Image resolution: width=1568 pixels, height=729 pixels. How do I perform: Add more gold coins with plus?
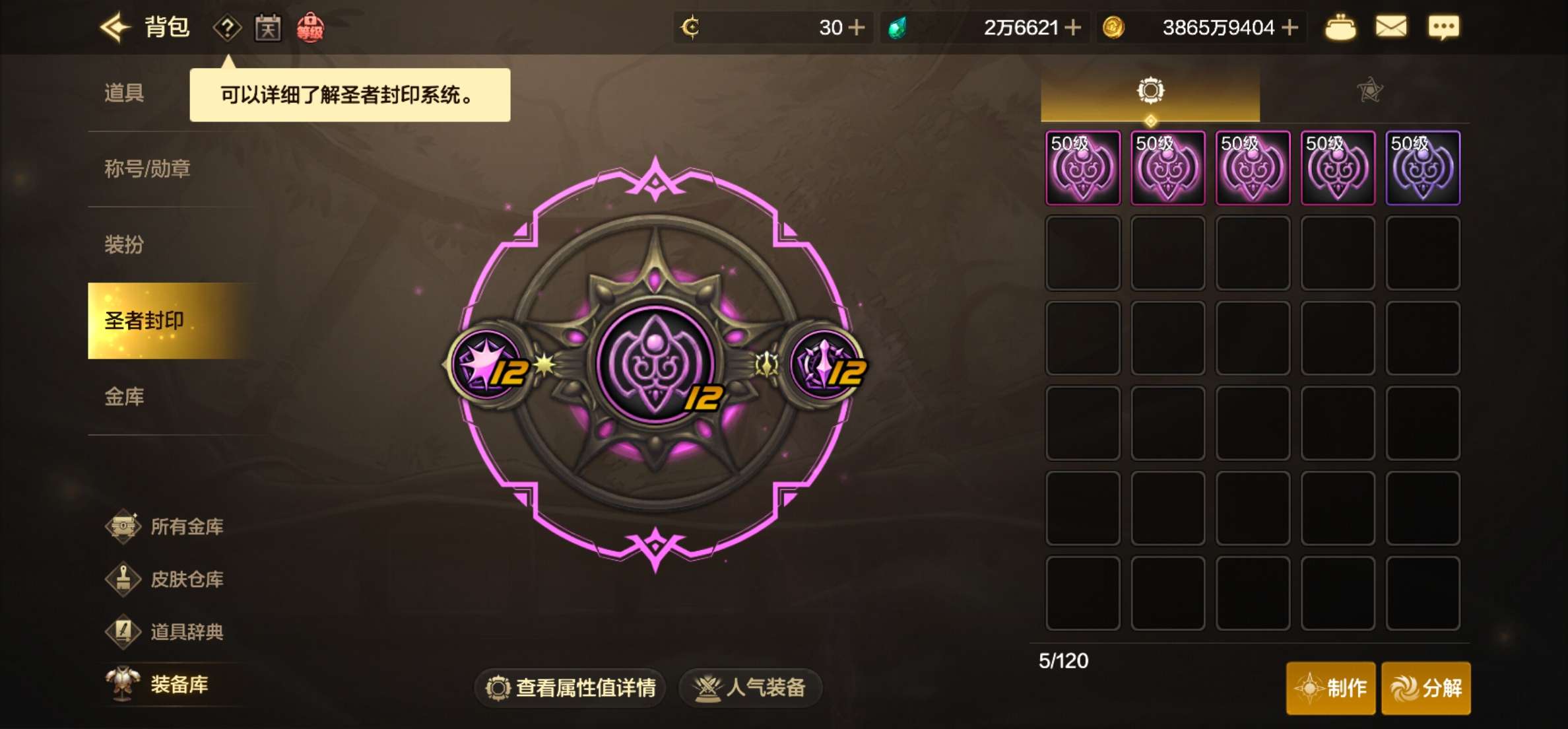[1290, 28]
